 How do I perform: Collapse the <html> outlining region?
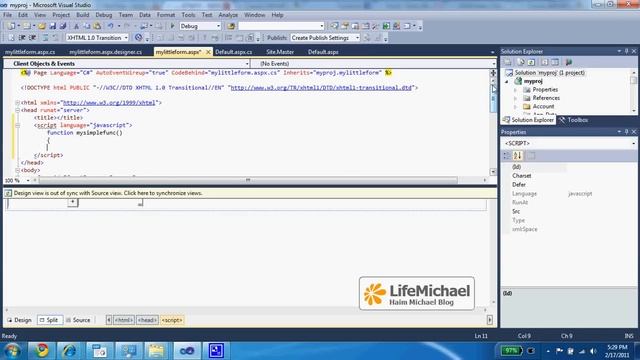[x=18, y=103]
